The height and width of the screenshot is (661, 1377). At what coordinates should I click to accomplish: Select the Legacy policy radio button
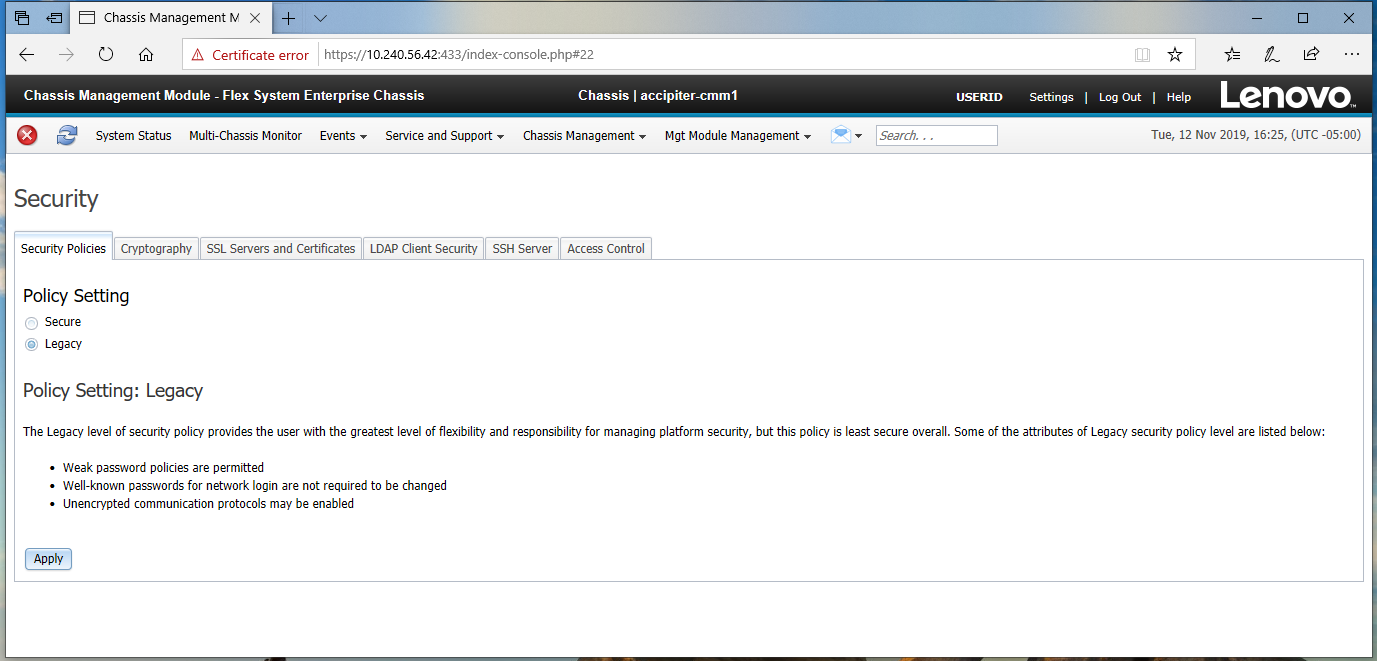point(32,345)
